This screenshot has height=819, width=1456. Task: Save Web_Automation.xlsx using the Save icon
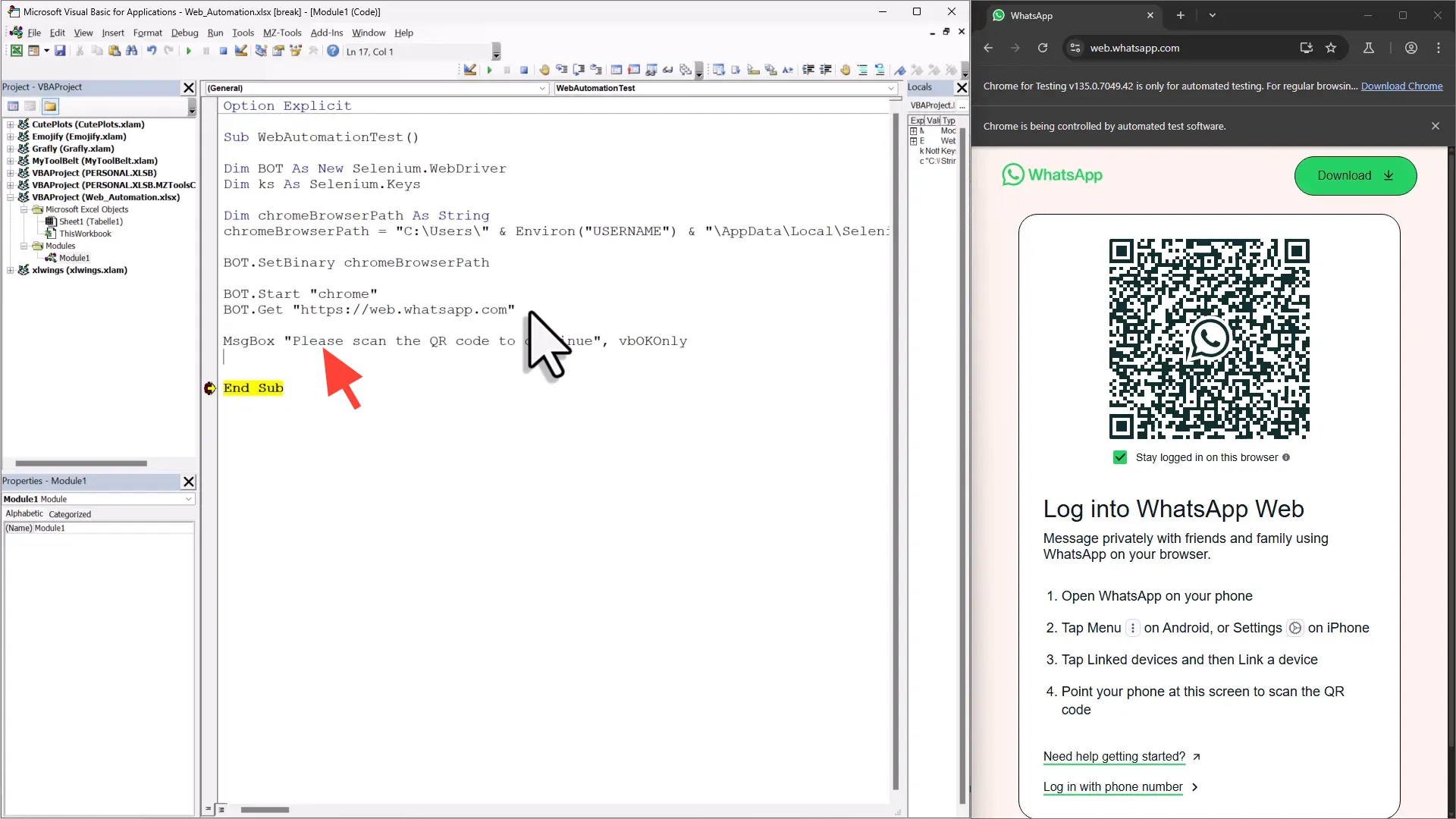pyautogui.click(x=60, y=51)
